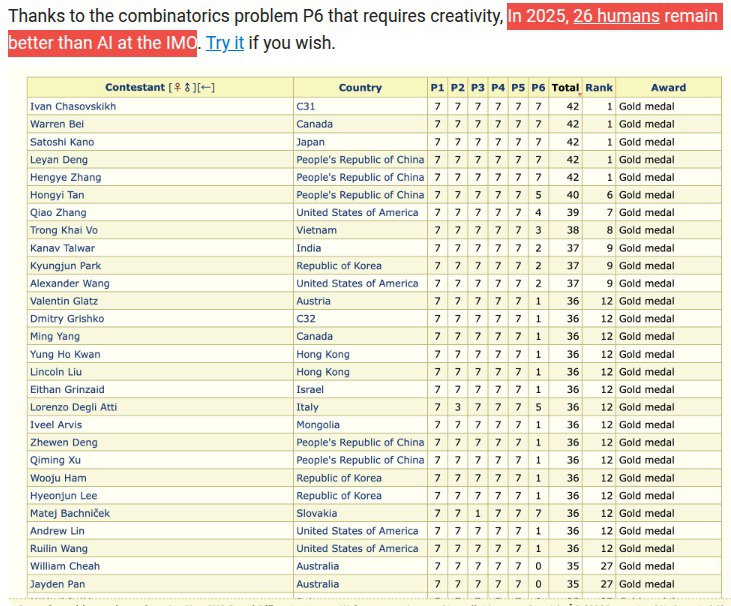This screenshot has height=606, width=731.
Task: Sort table by Rank column header
Action: 599,88
